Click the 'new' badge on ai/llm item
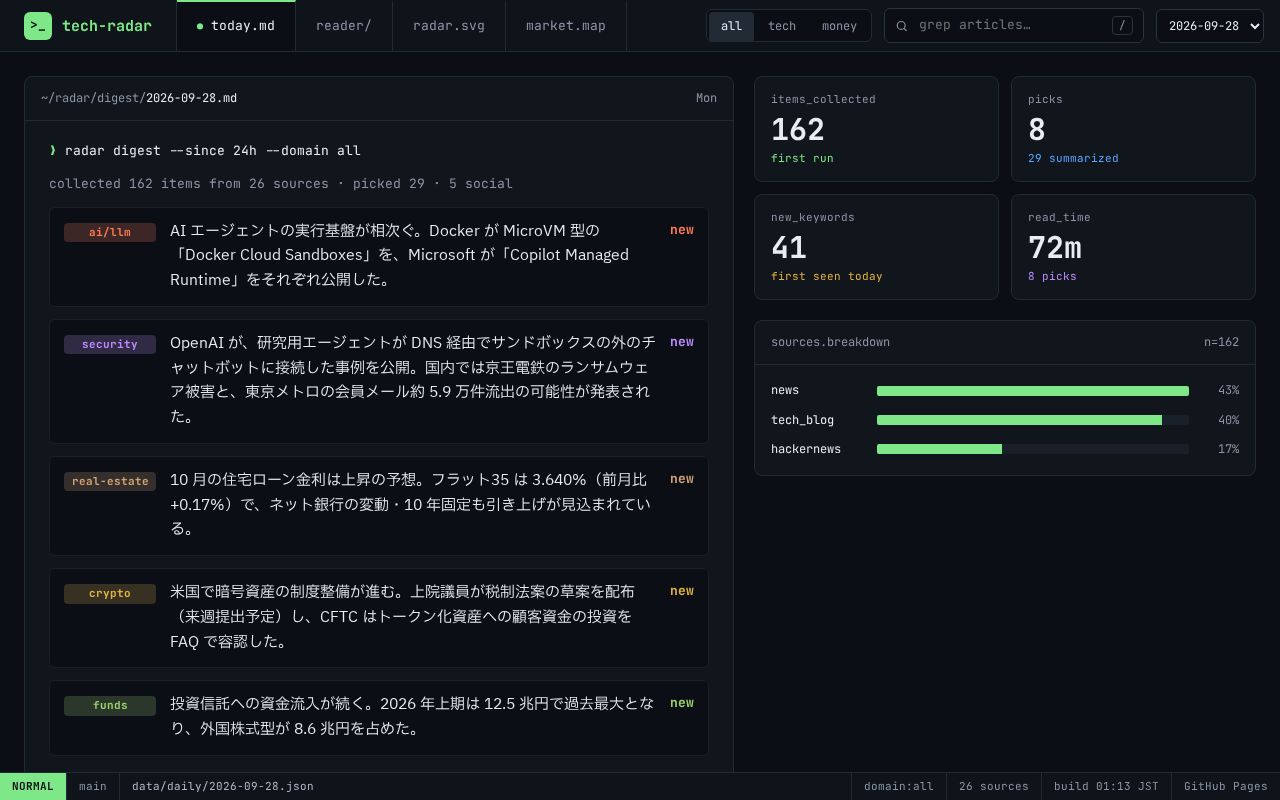The image size is (1280, 800). pos(682,230)
